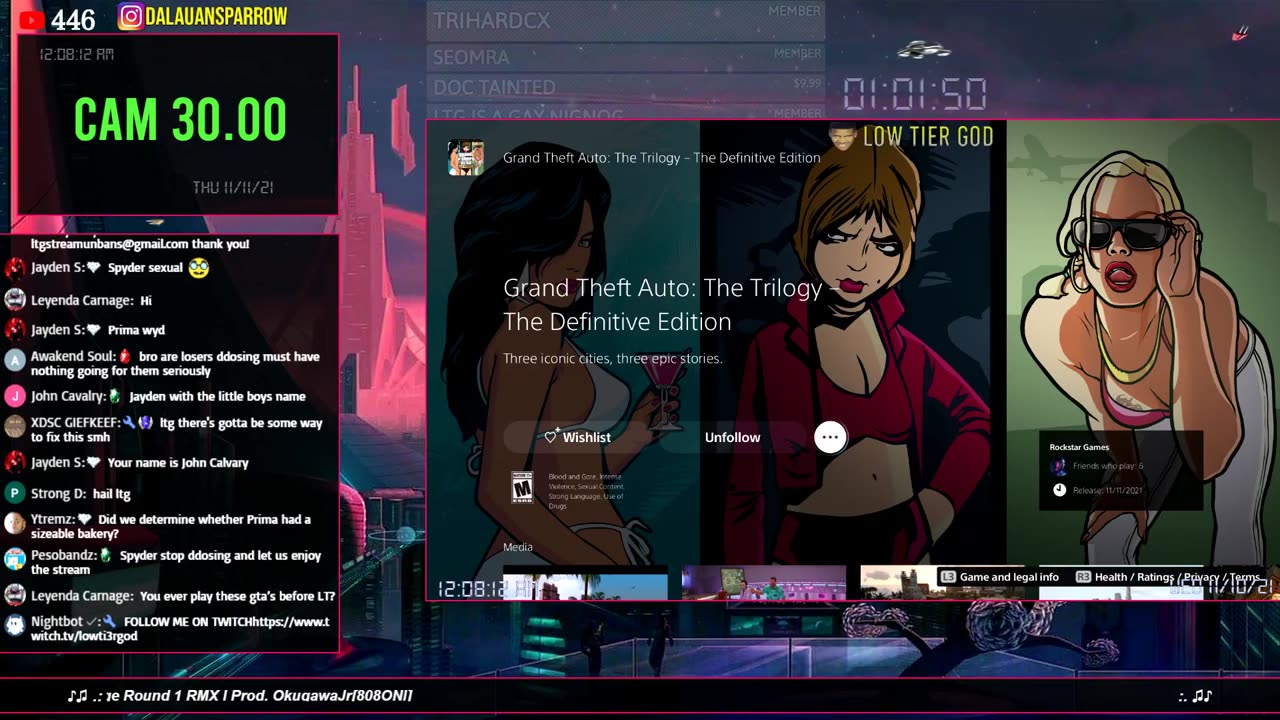Click the Friends who play icon
Viewport: 1280px width, 720px height.
pyautogui.click(x=1059, y=467)
